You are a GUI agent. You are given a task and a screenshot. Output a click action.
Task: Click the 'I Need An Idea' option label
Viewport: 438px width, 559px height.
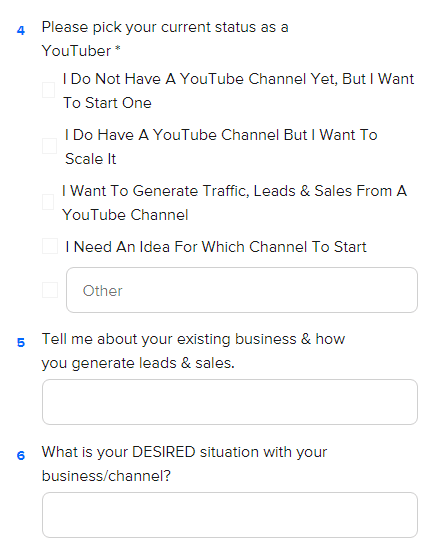click(216, 247)
